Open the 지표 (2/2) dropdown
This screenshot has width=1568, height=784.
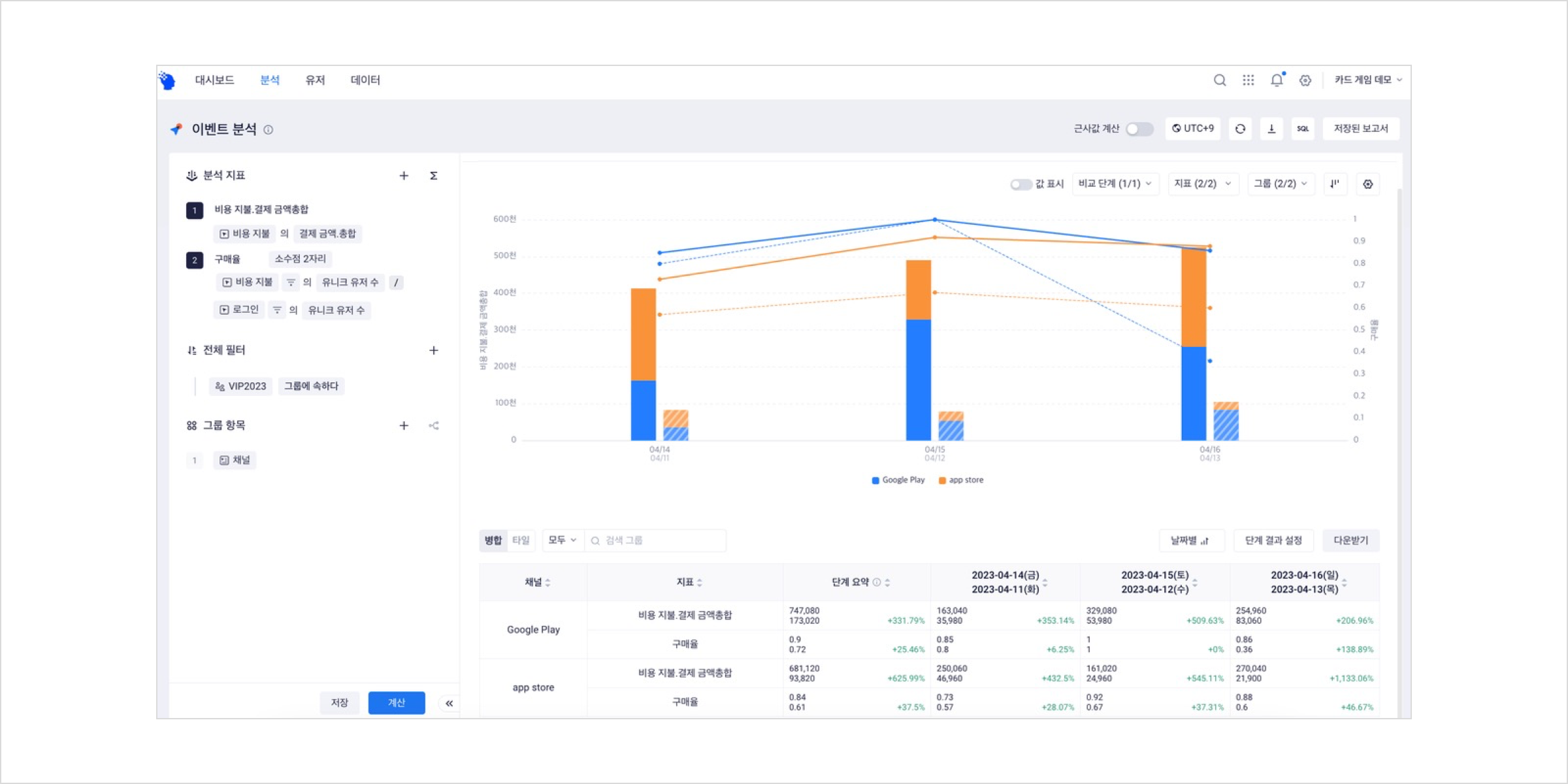[x=1202, y=184]
